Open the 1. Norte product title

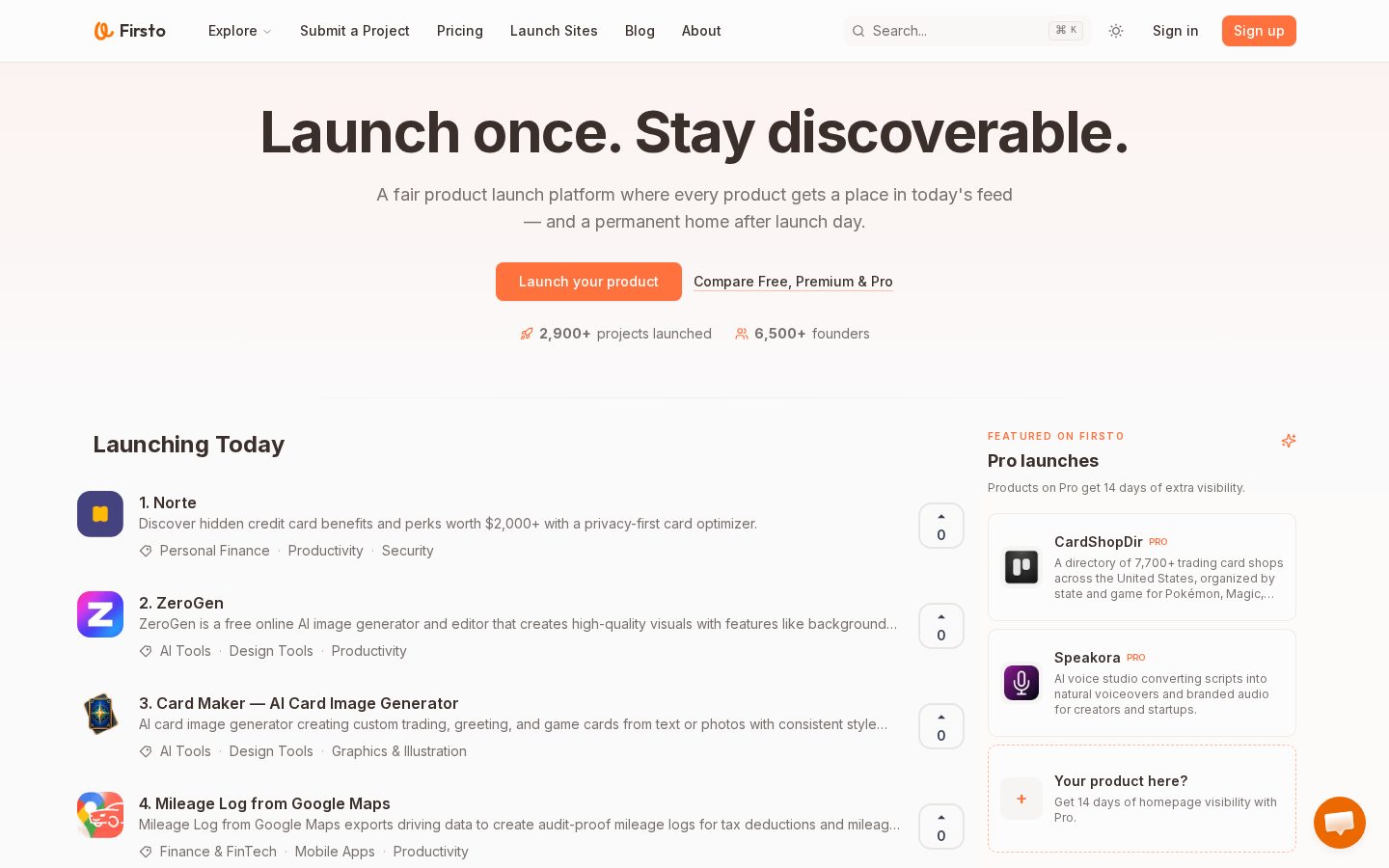point(168,502)
